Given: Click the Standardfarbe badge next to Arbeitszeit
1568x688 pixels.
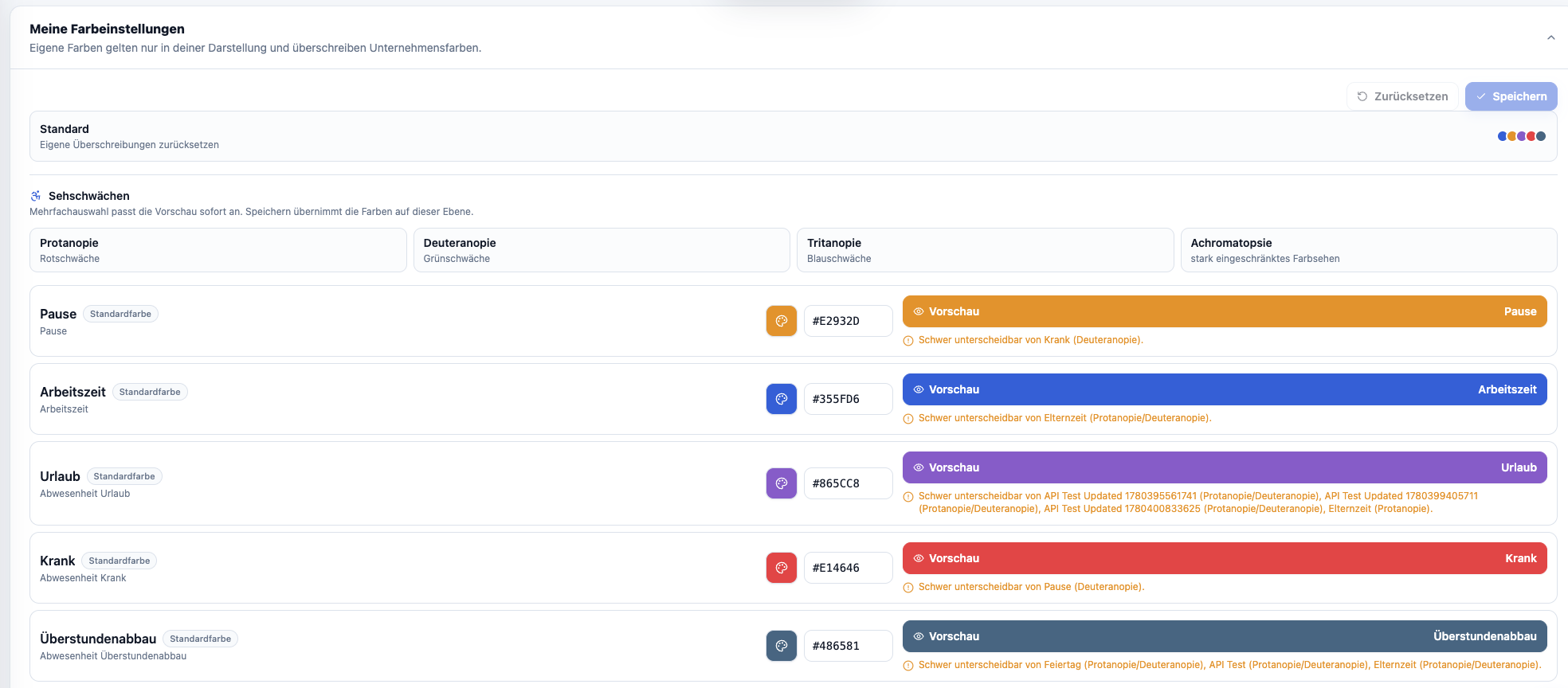Looking at the screenshot, I should click(x=150, y=392).
